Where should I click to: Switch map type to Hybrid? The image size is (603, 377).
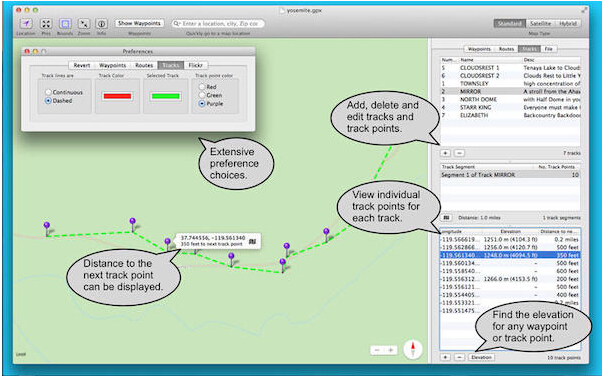pyautogui.click(x=568, y=23)
